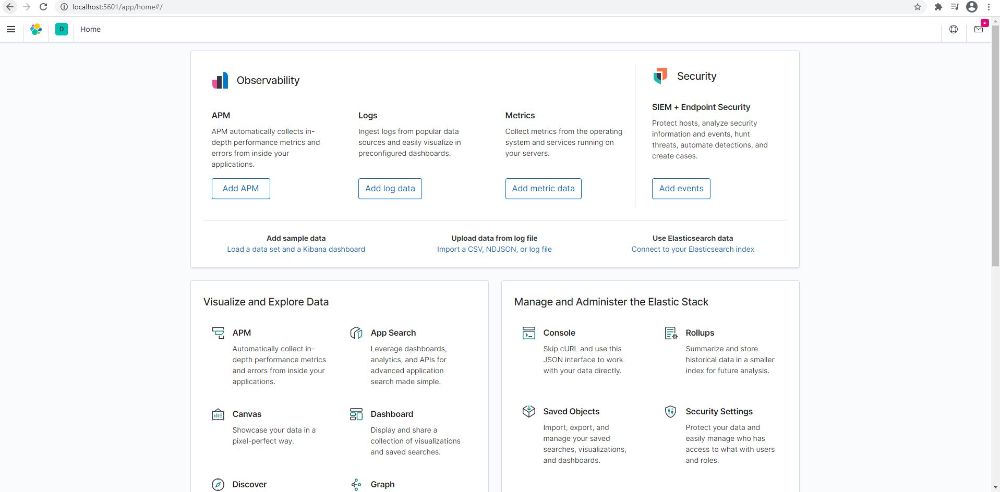Bookmark this page with star icon
1000x492 pixels.
917,7
